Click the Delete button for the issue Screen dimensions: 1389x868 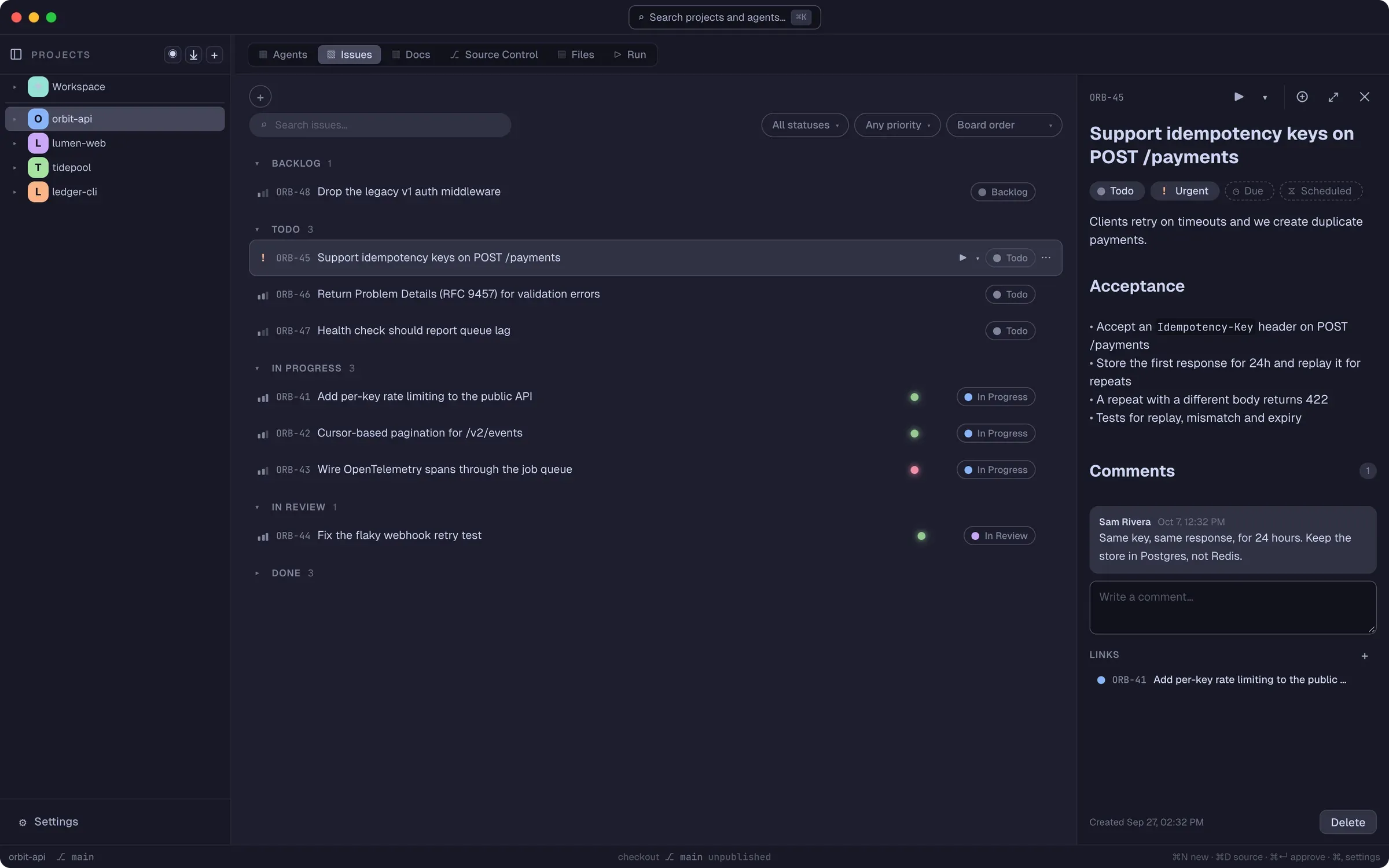pyautogui.click(x=1348, y=822)
